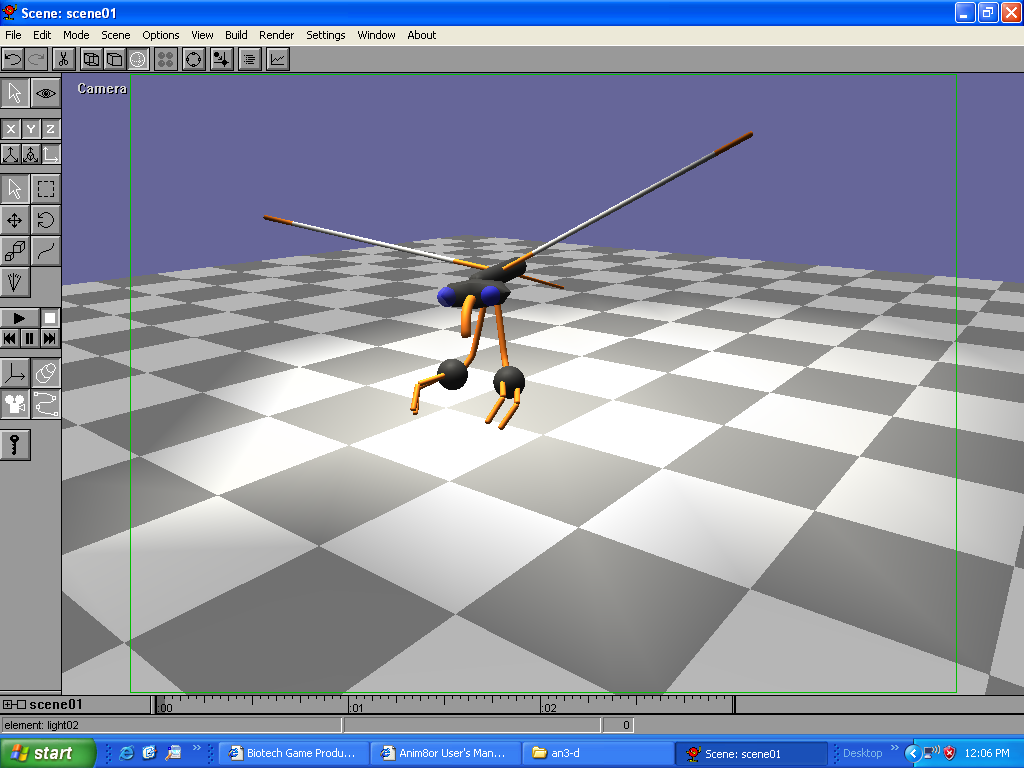This screenshot has width=1024, height=768.
Task: Choose the drag-select dashed rectangle tool
Action: [x=46, y=189]
